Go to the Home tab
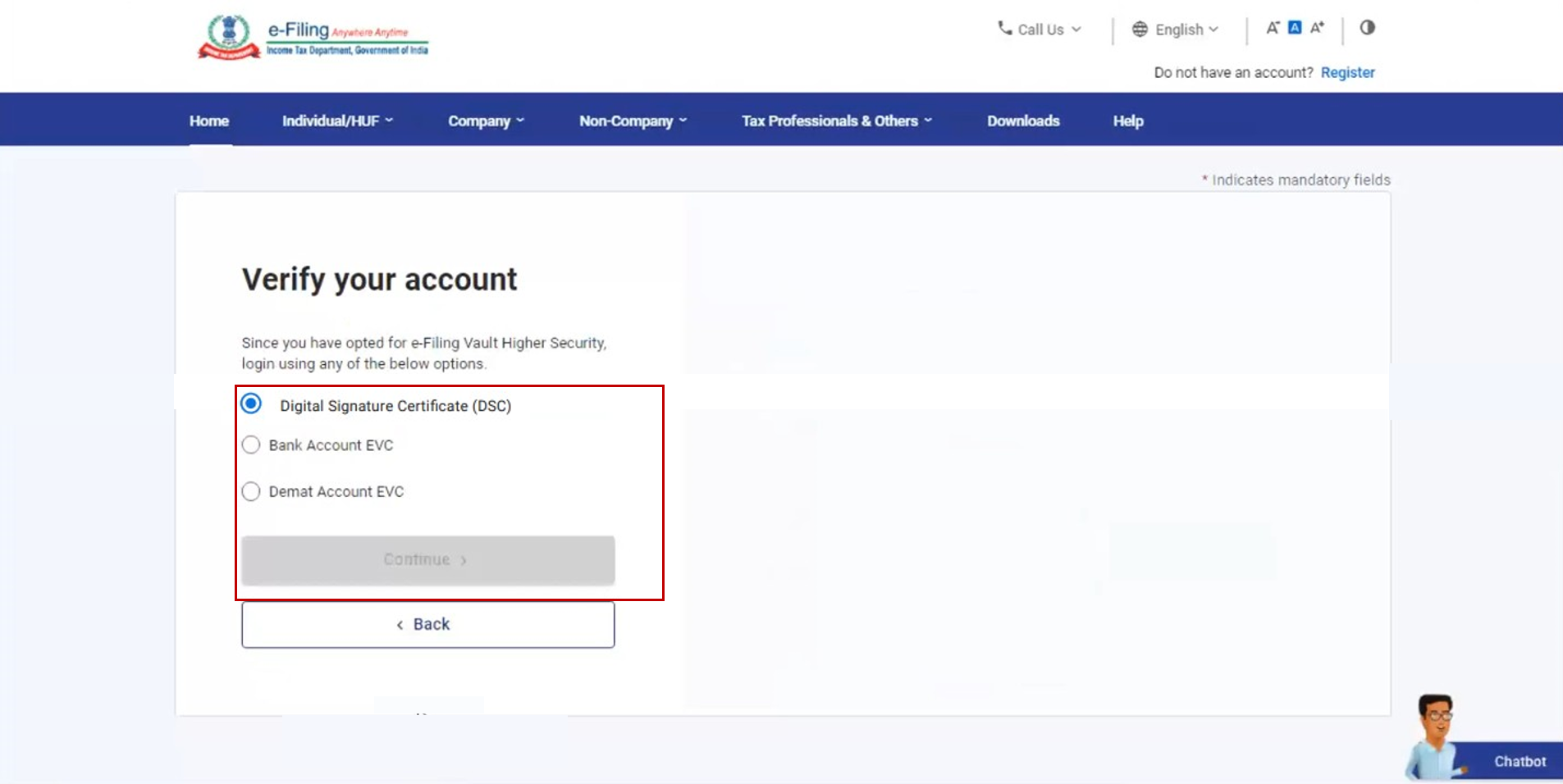Screen dimensions: 1563x784 (x=209, y=121)
